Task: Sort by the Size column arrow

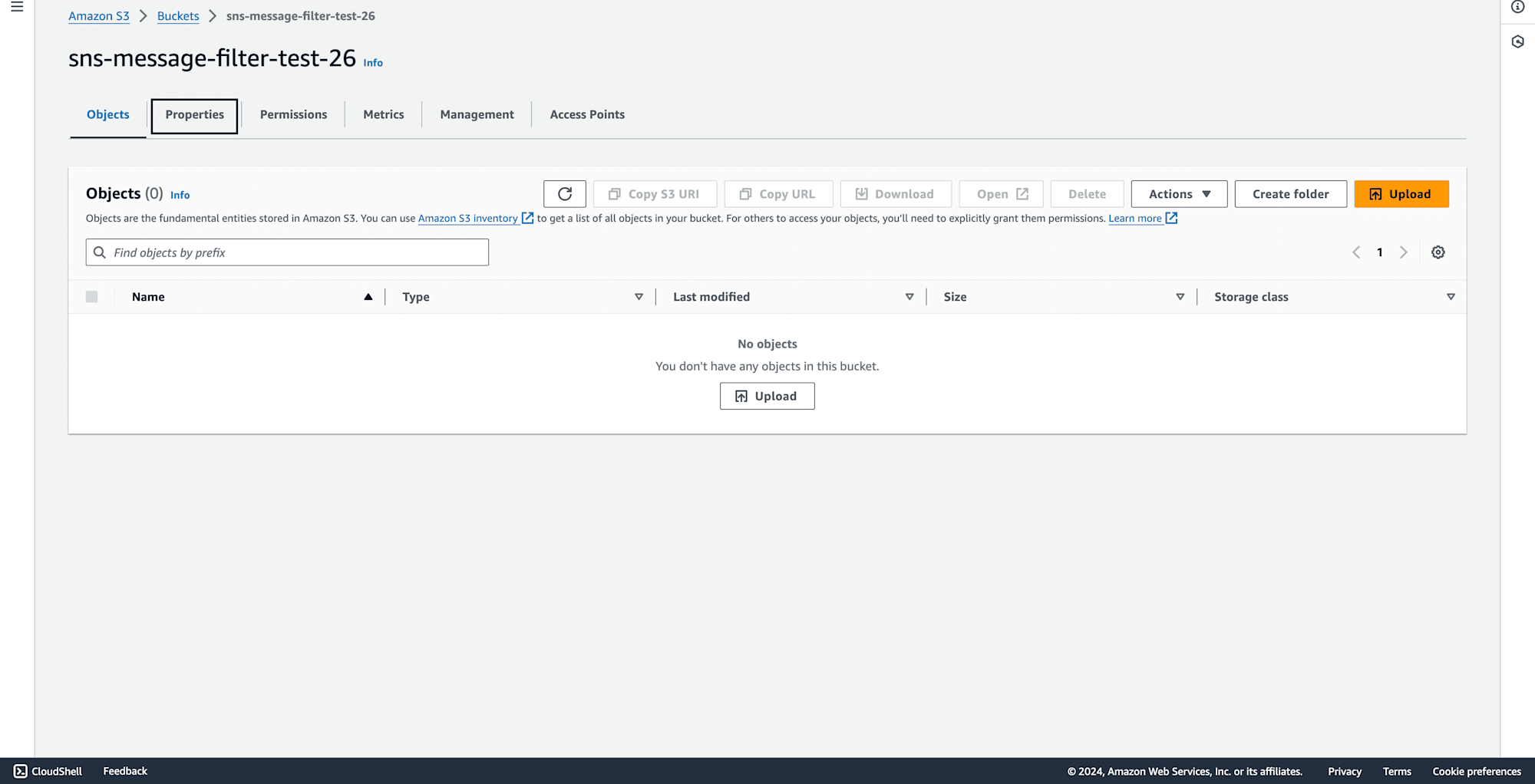Action: click(x=1180, y=297)
